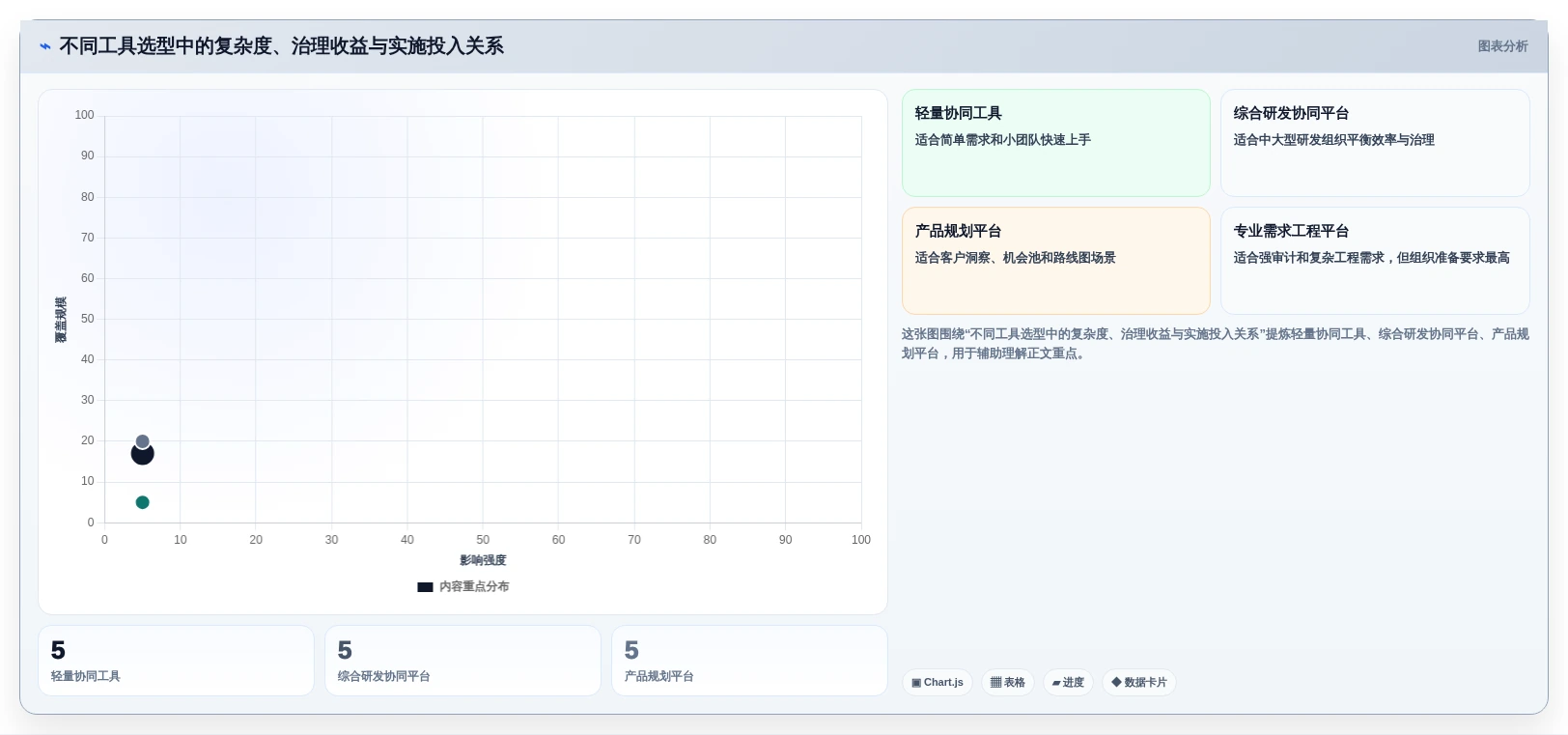Click text 适合客户洞察、机会池和路线图场景

(1015, 258)
